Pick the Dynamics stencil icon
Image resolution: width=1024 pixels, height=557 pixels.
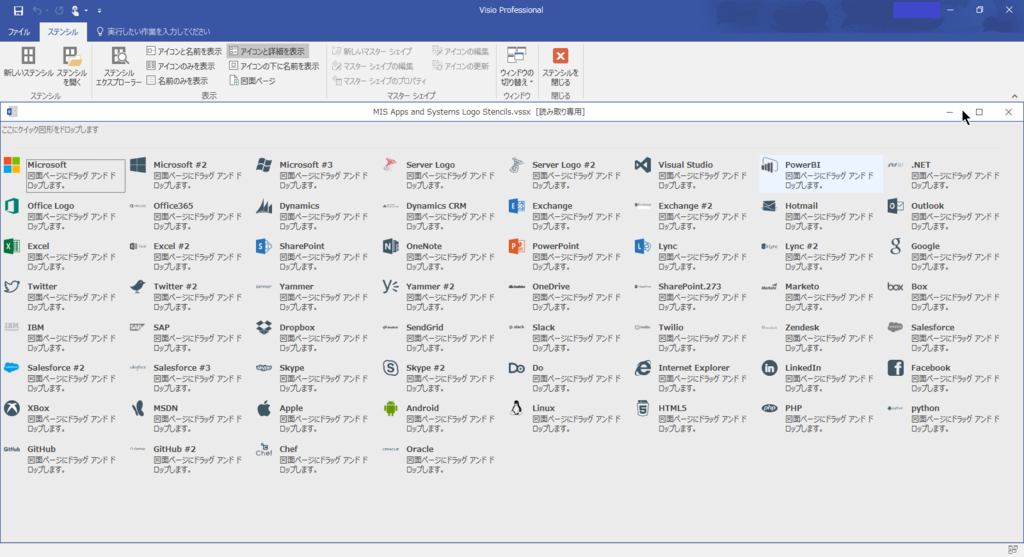264,206
